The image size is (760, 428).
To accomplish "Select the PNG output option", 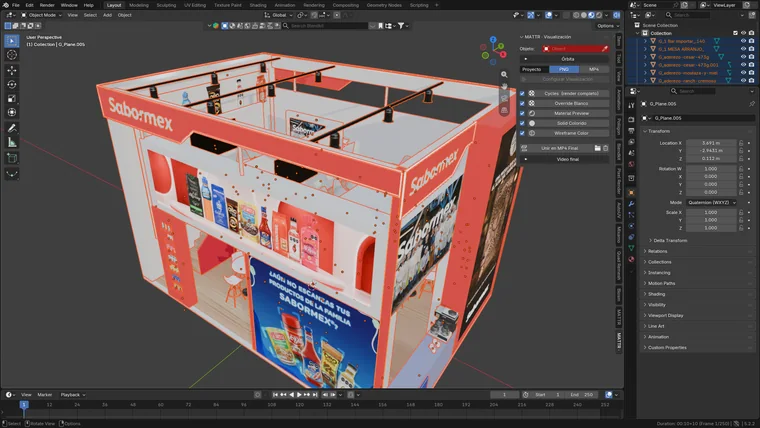I will coord(564,69).
